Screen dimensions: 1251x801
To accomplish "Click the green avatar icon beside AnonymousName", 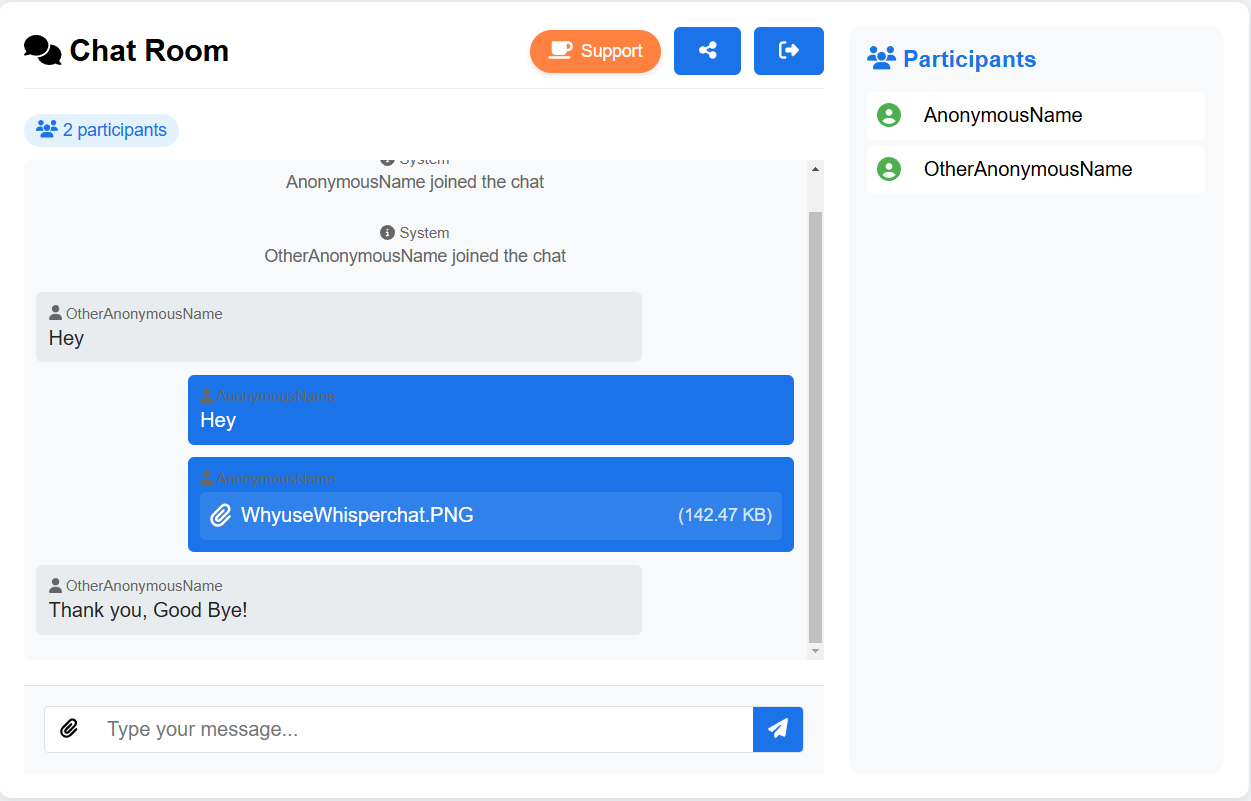I will 889,115.
